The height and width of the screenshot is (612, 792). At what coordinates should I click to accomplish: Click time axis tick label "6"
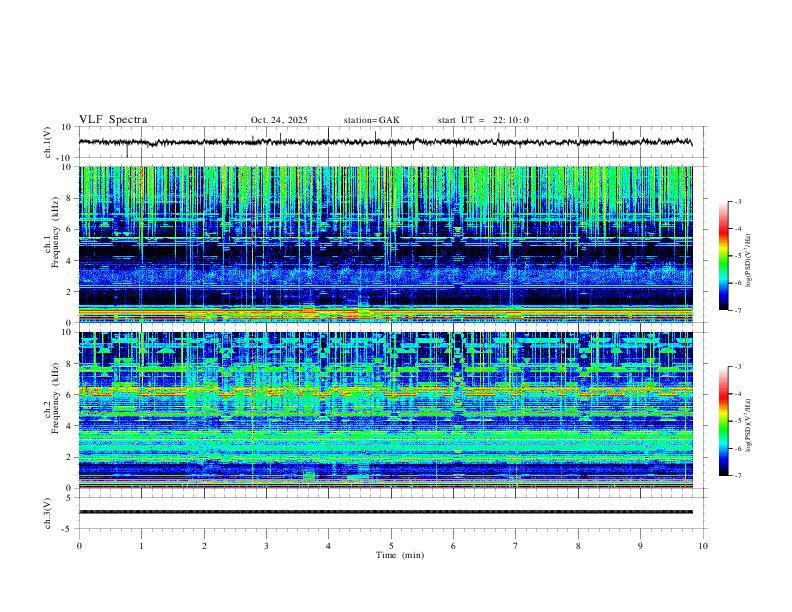pyautogui.click(x=453, y=546)
